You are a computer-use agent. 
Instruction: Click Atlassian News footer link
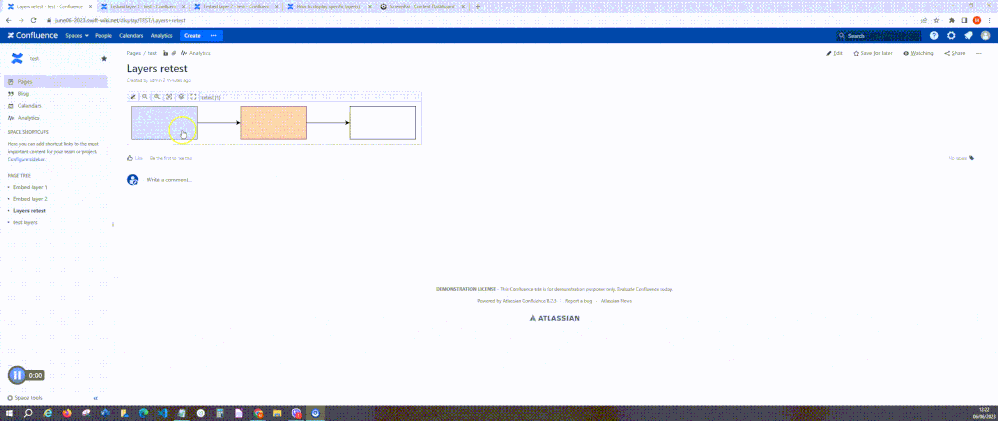pos(616,301)
